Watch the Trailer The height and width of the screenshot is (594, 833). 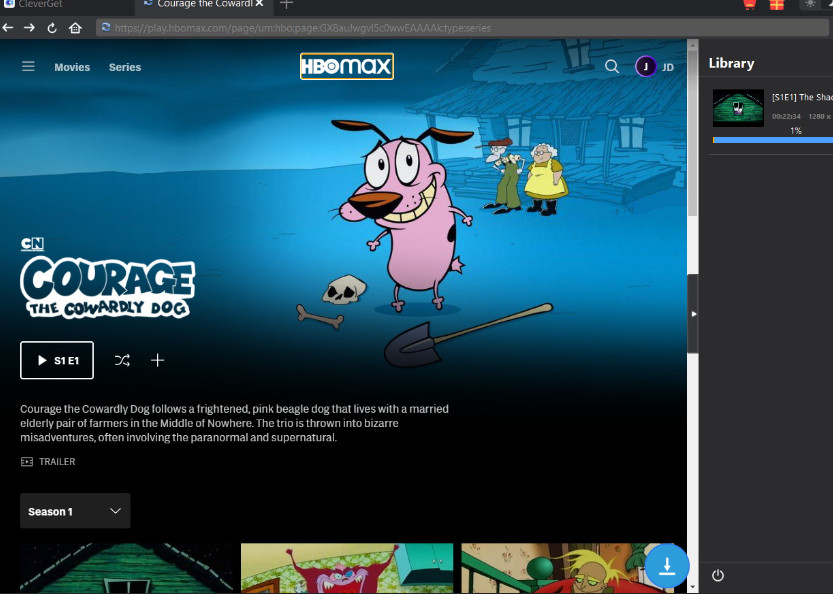tap(48, 462)
